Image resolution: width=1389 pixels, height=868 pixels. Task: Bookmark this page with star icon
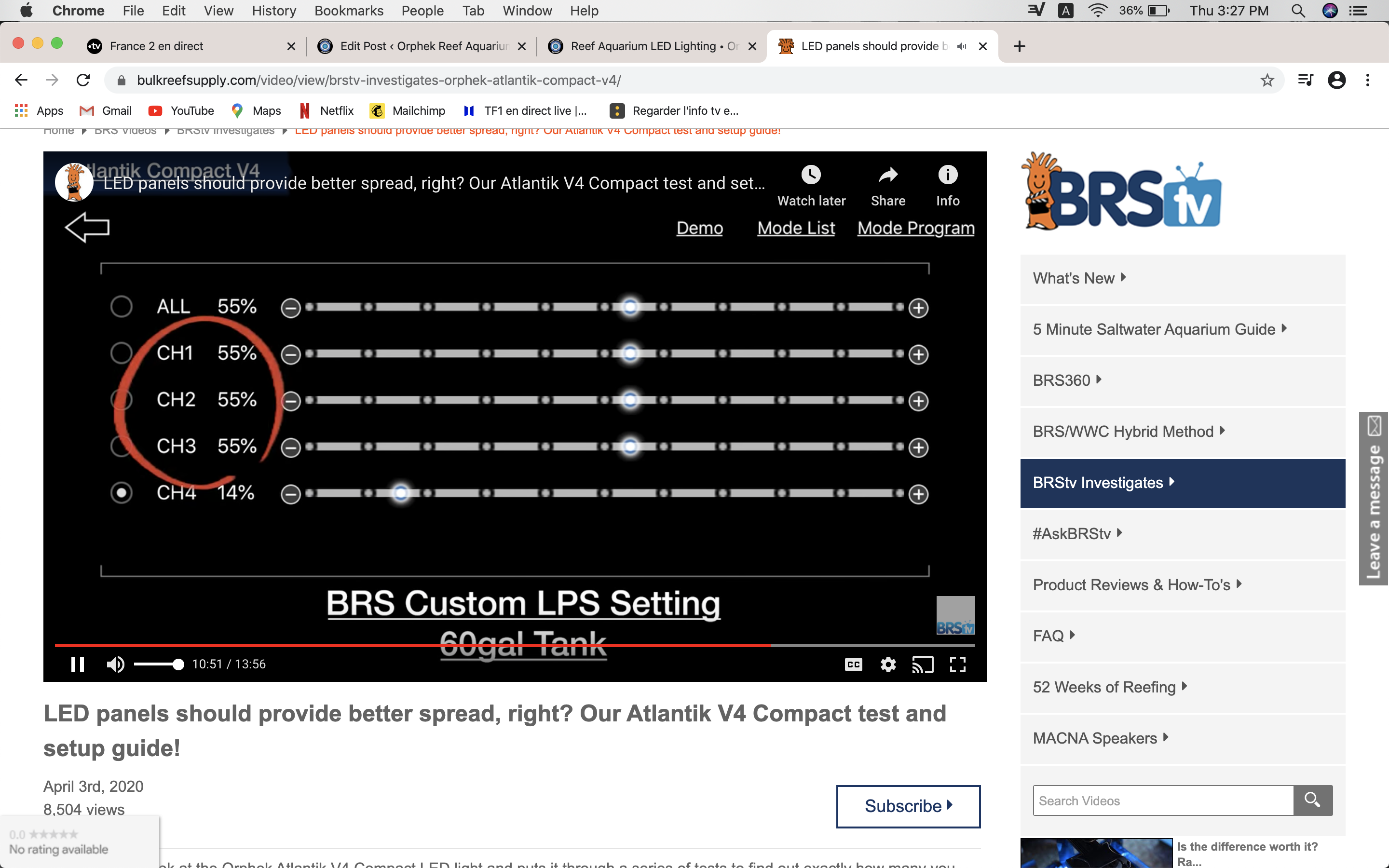1267,81
